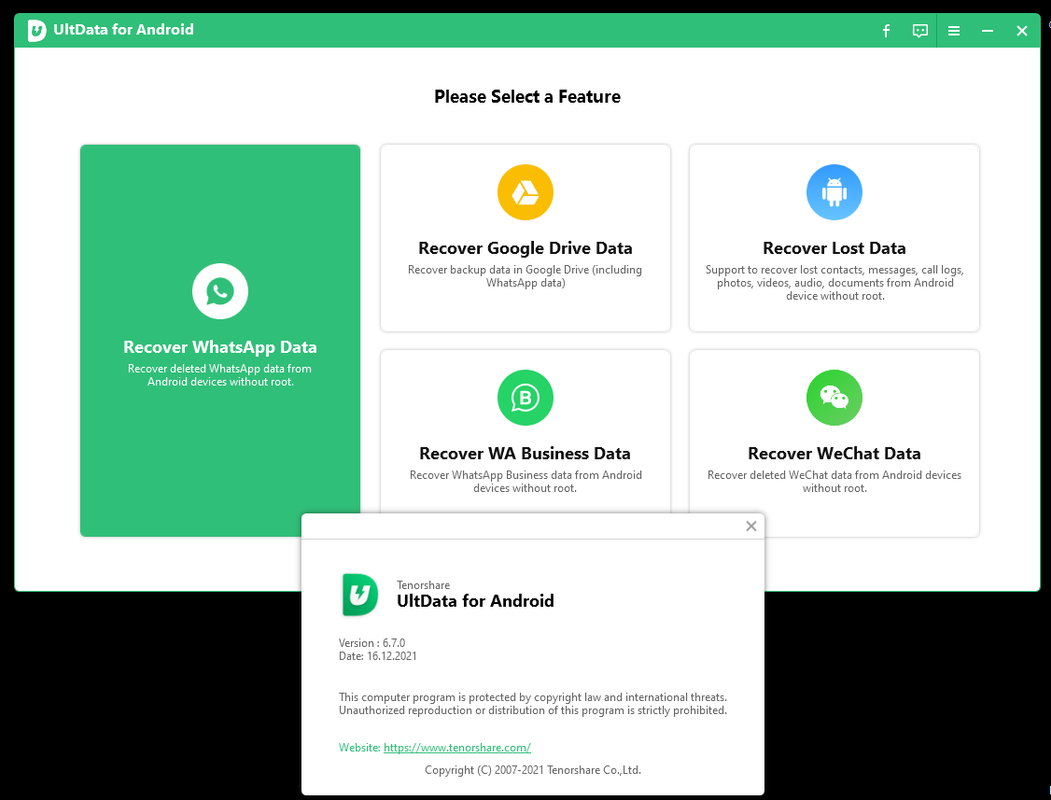Click the Please Select a Feature heading
Screen dimensions: 1051x800
coord(527,96)
